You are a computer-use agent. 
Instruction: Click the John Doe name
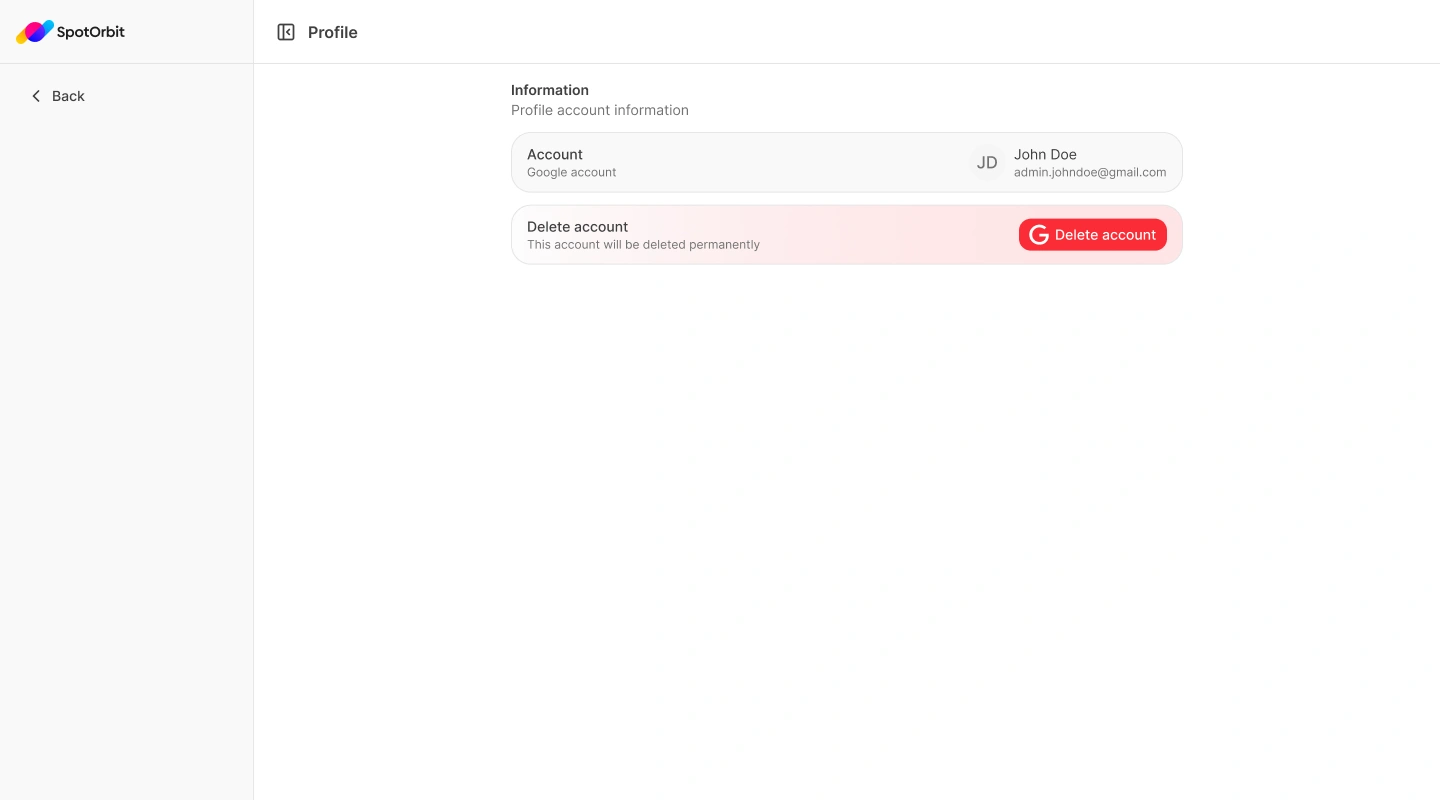tap(1045, 154)
